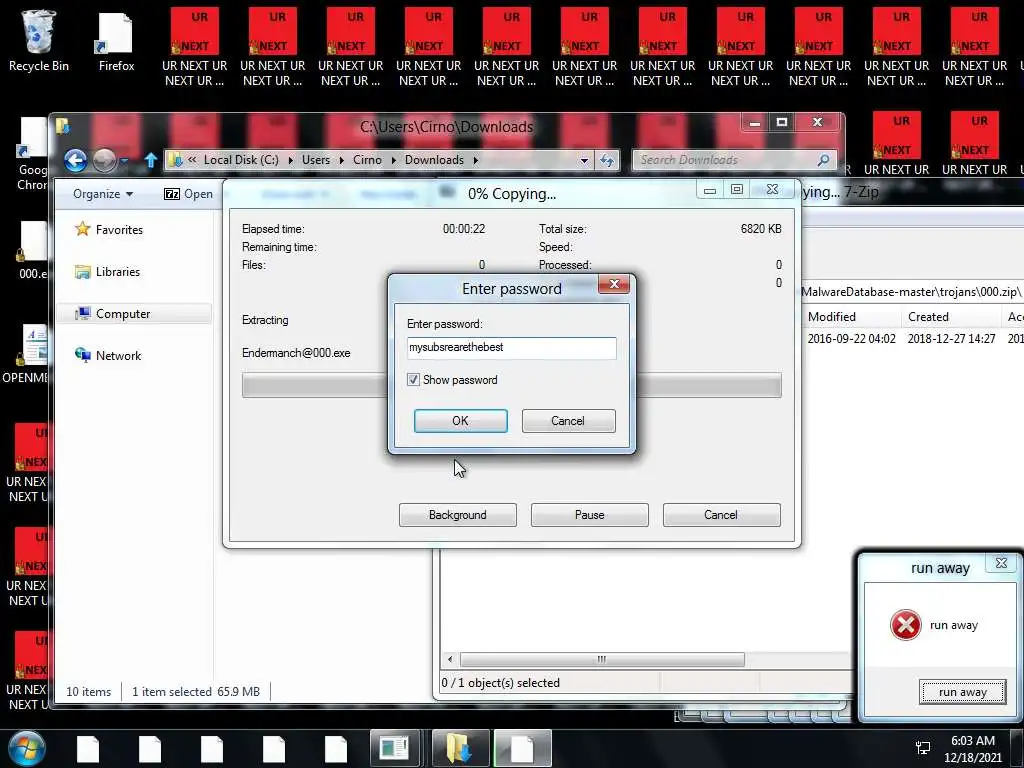Click the Local Disk (C:) breadcrumb segment
Image resolution: width=1024 pixels, height=768 pixels.
pos(241,160)
